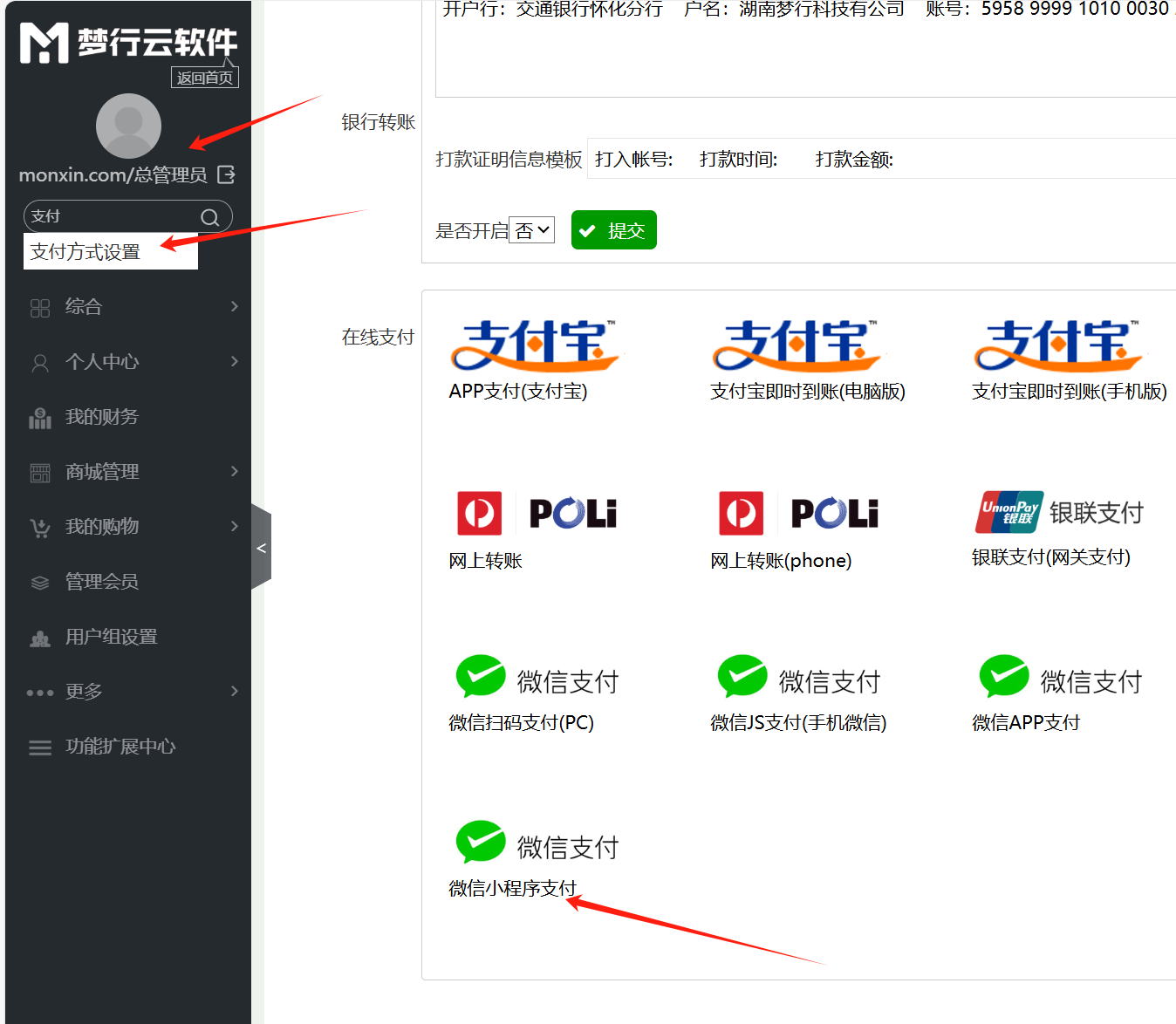Click the POLi logo above 网上转账(phone)
1176x1024 pixels.
799,513
